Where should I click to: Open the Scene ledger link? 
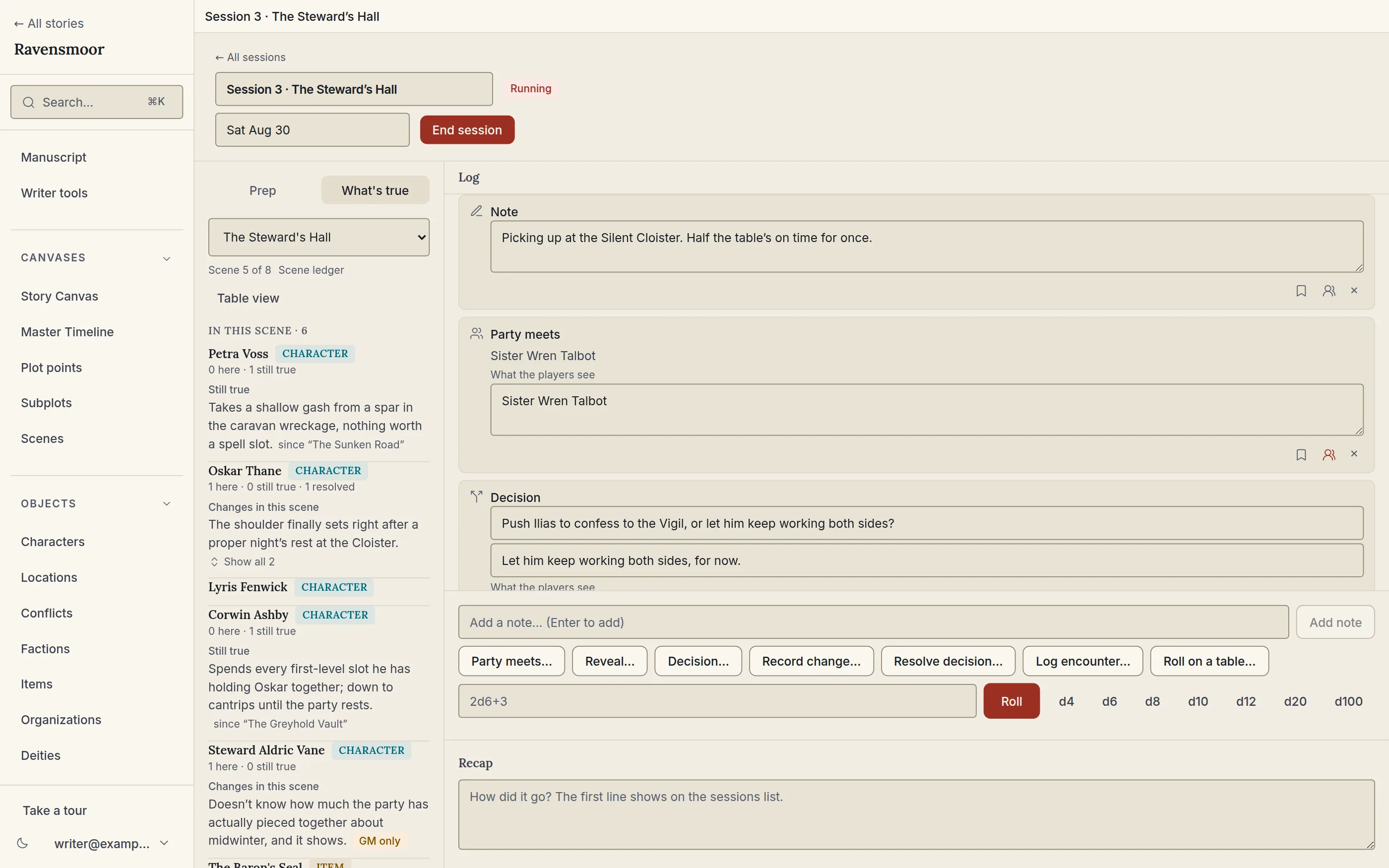311,270
